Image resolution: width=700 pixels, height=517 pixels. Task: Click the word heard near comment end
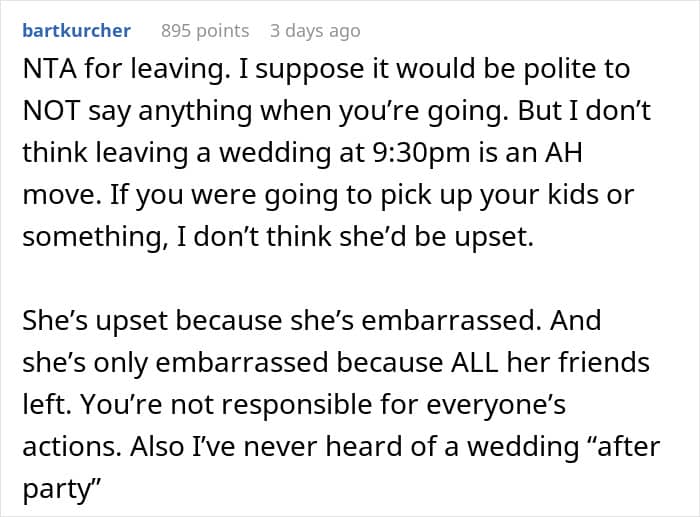coord(364,446)
